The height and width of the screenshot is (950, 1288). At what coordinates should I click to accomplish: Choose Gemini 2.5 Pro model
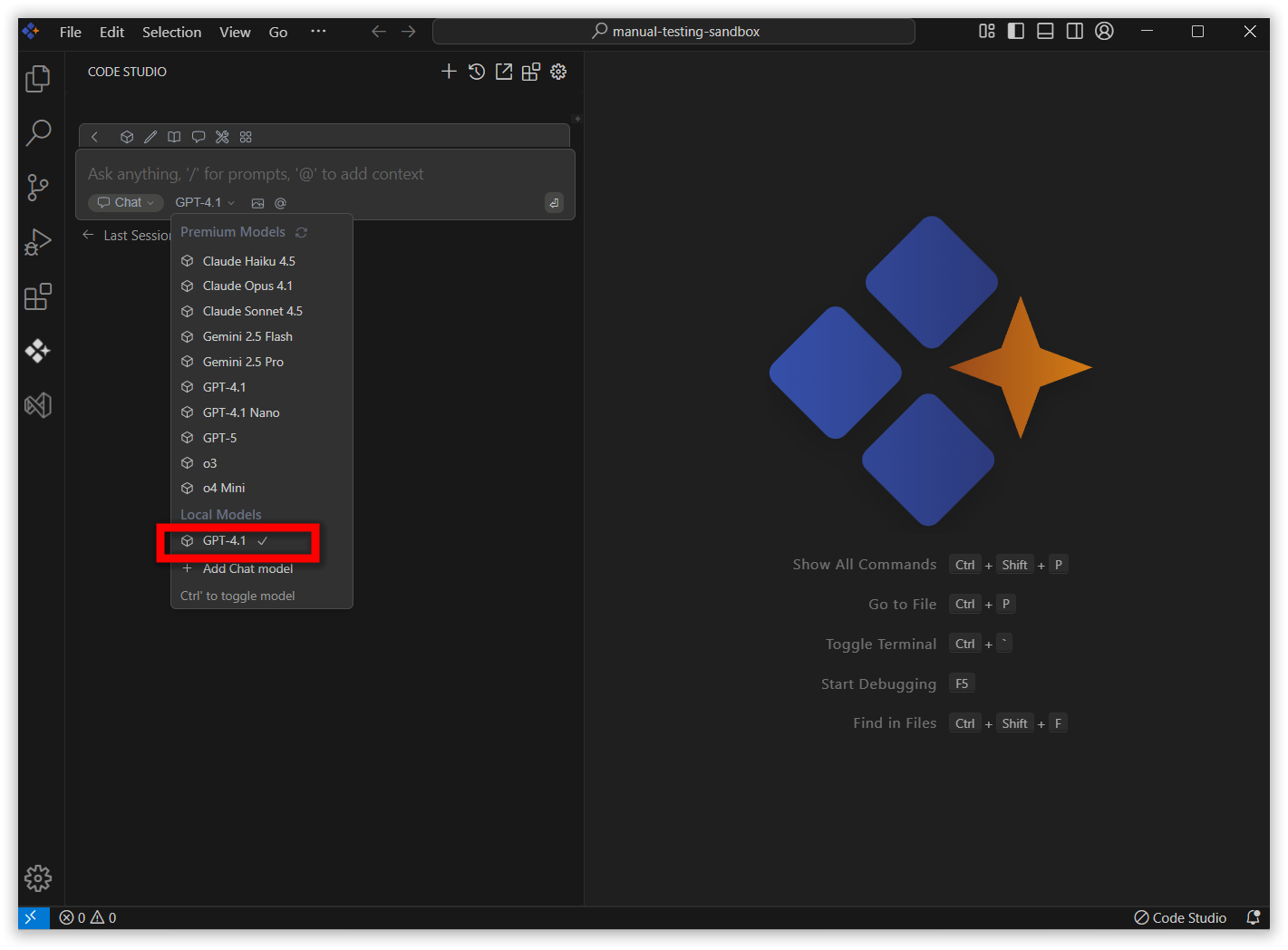243,362
